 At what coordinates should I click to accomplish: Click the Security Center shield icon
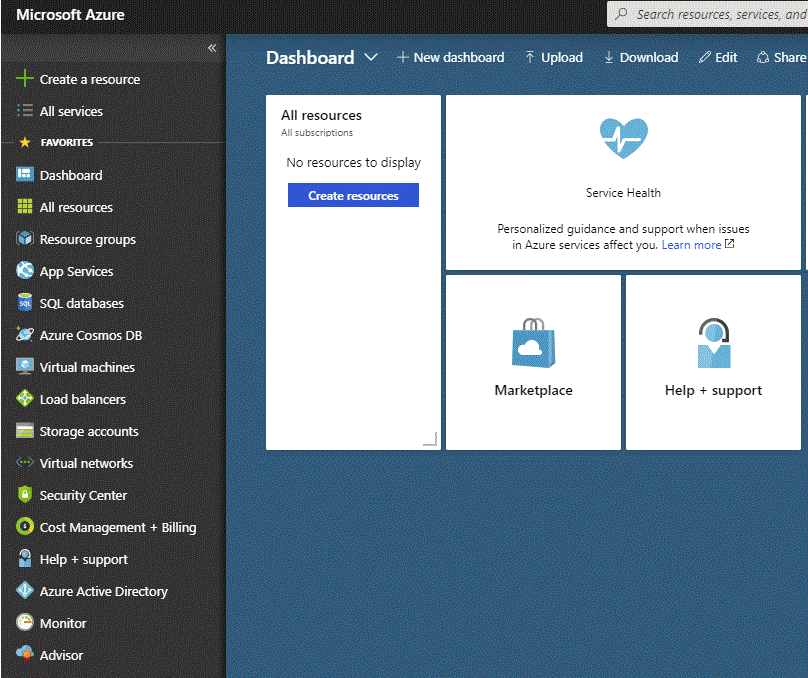coord(25,494)
